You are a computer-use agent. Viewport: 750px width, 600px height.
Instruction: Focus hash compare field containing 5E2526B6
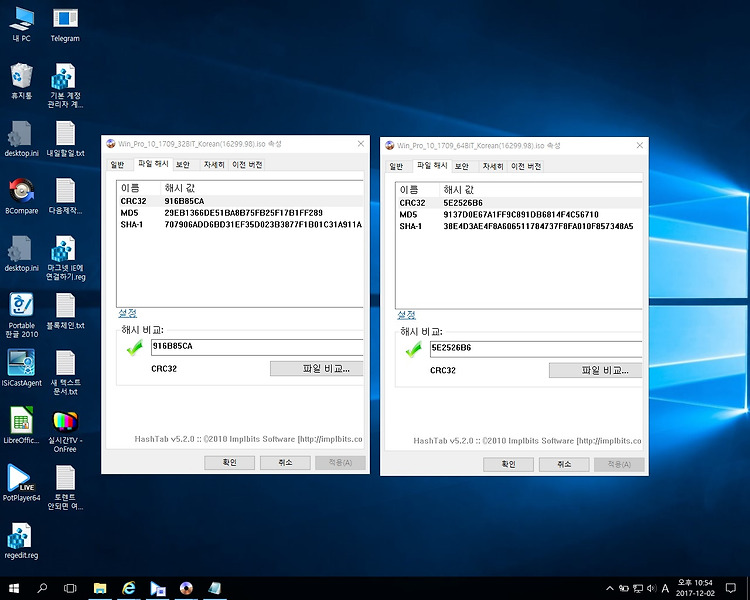click(536, 349)
